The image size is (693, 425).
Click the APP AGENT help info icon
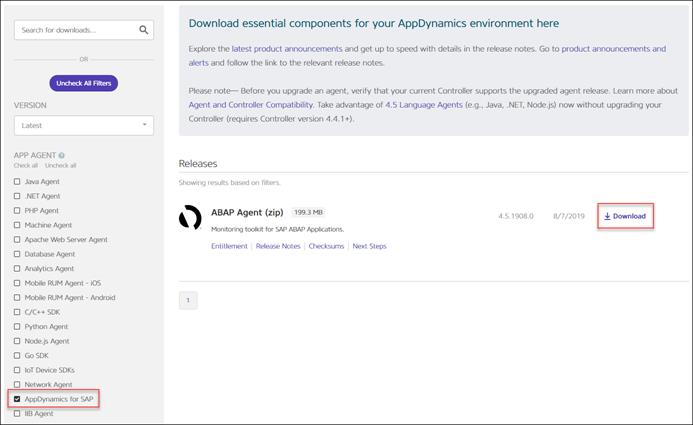pos(61,155)
